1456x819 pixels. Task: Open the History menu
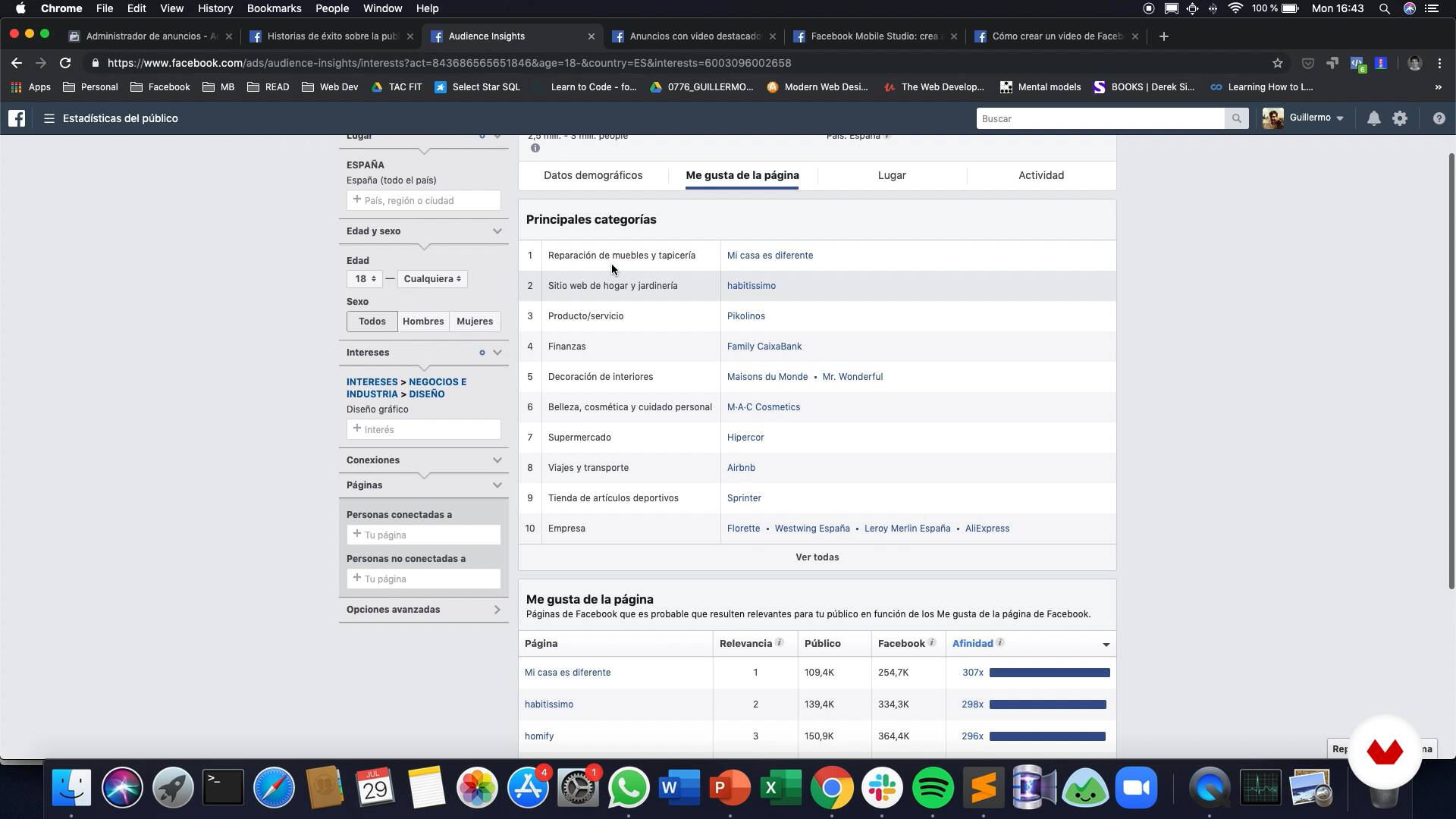[215, 8]
